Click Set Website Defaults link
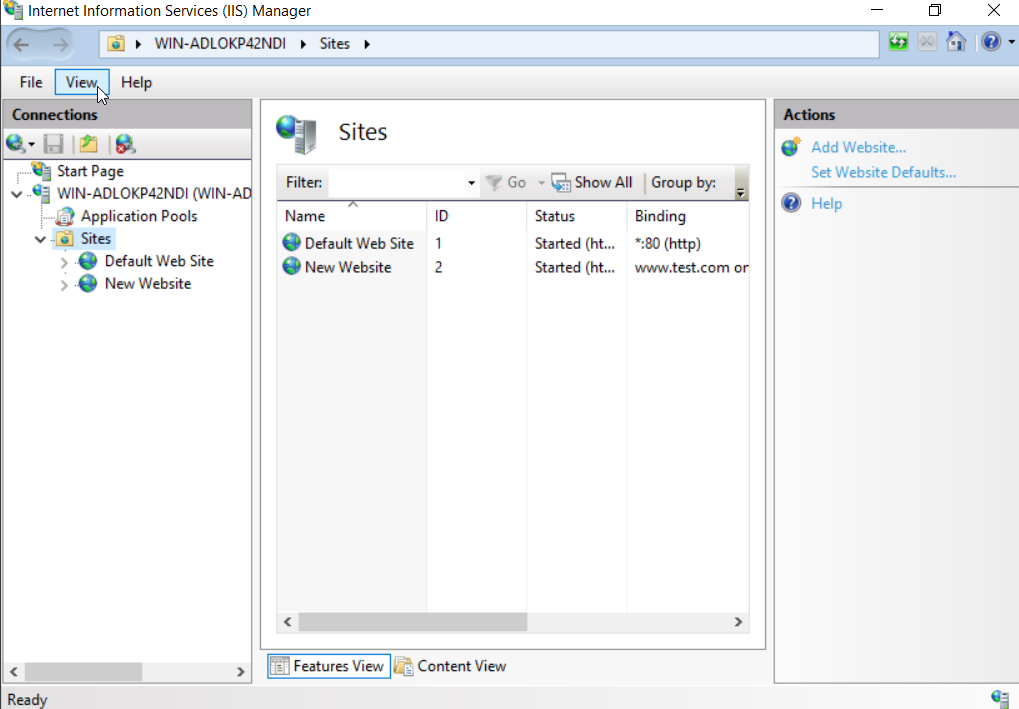 (x=883, y=172)
